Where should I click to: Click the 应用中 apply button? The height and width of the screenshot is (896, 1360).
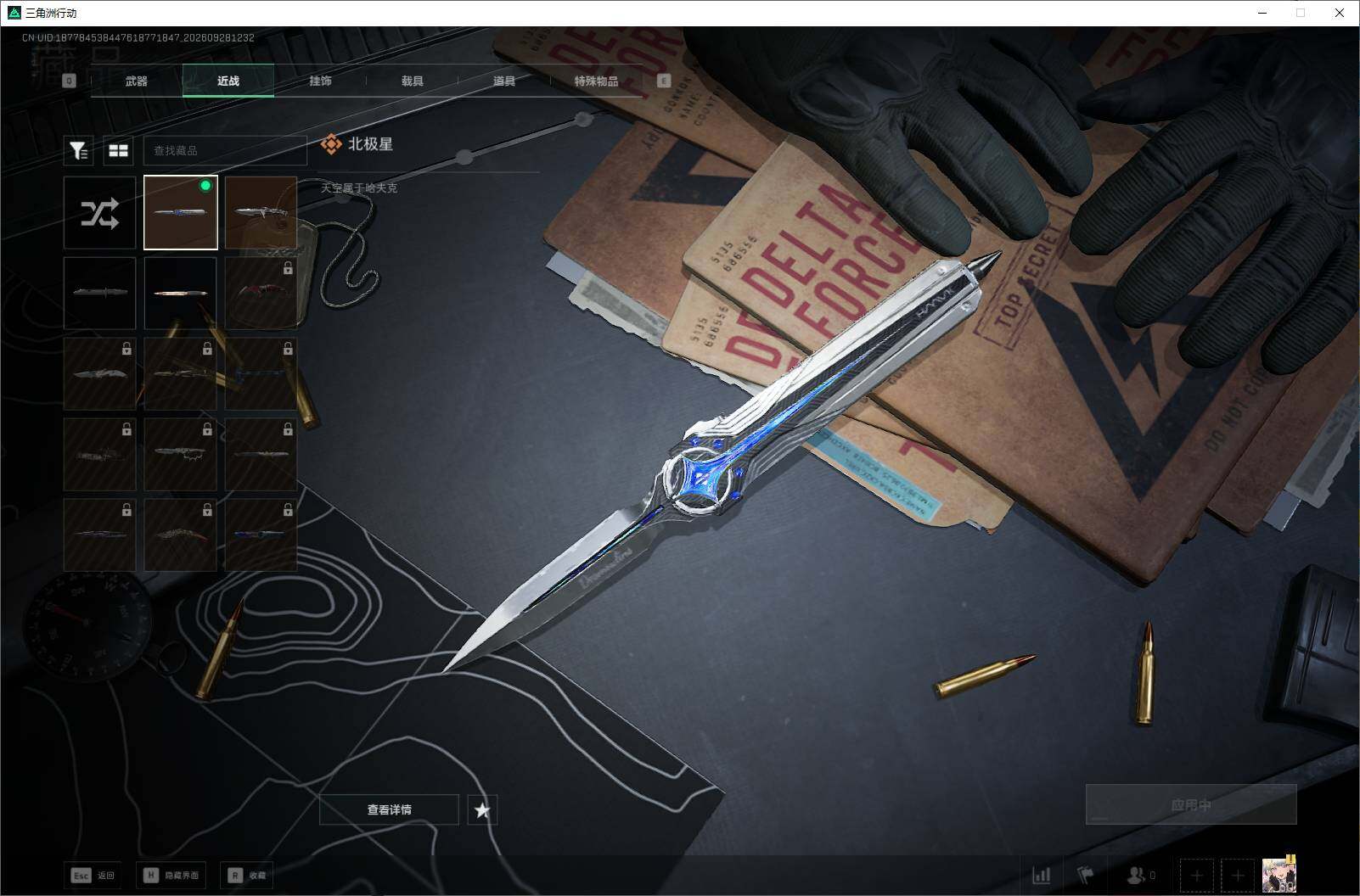[x=1191, y=804]
